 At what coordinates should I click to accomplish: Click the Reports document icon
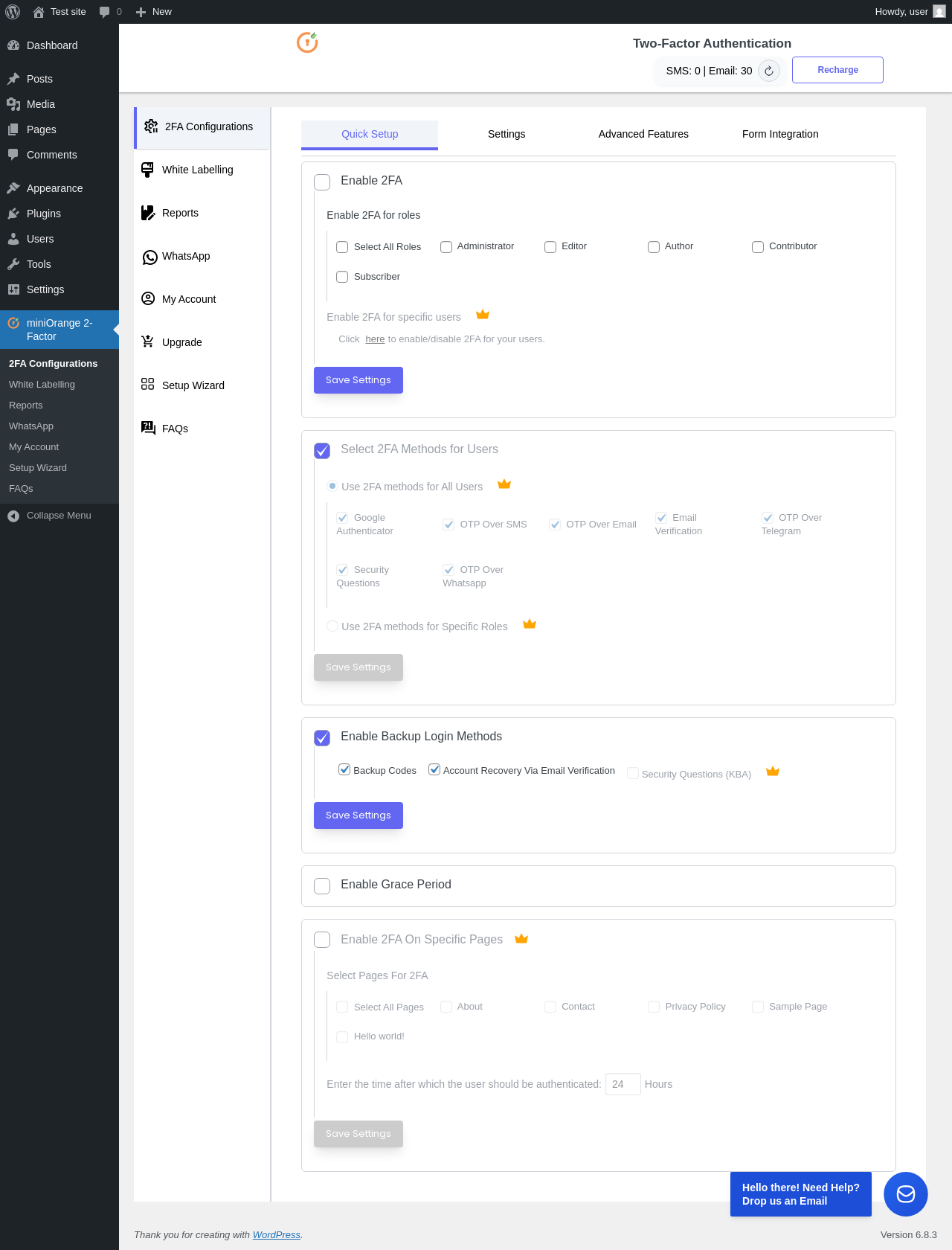148,213
